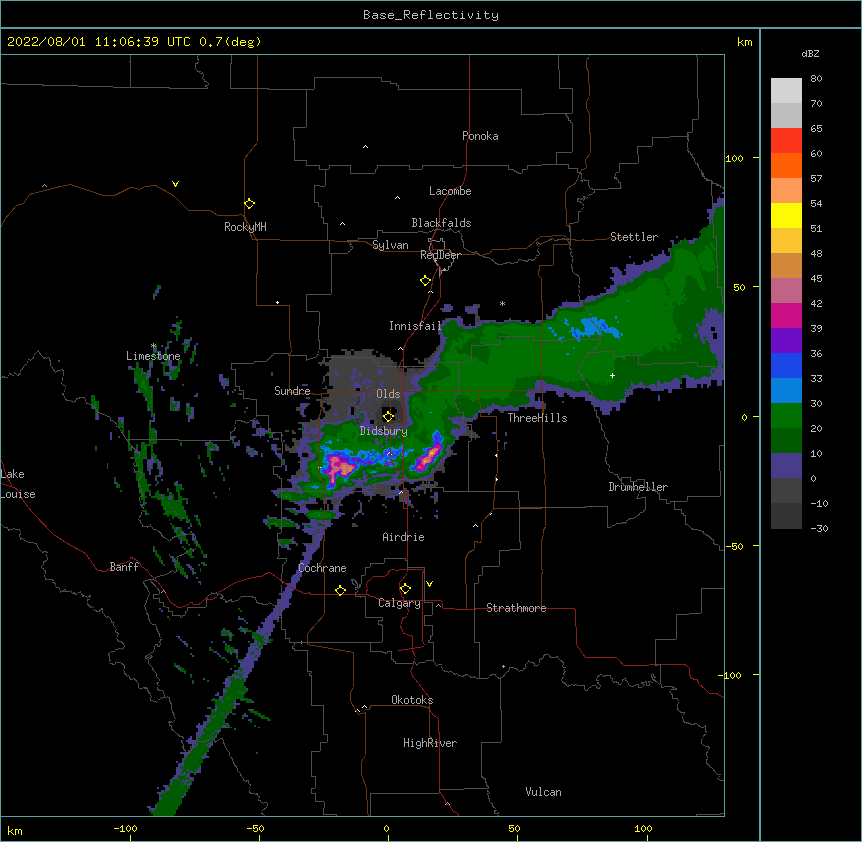Click the Olds town label
Image resolution: width=862 pixels, height=842 pixels.
(x=388, y=394)
